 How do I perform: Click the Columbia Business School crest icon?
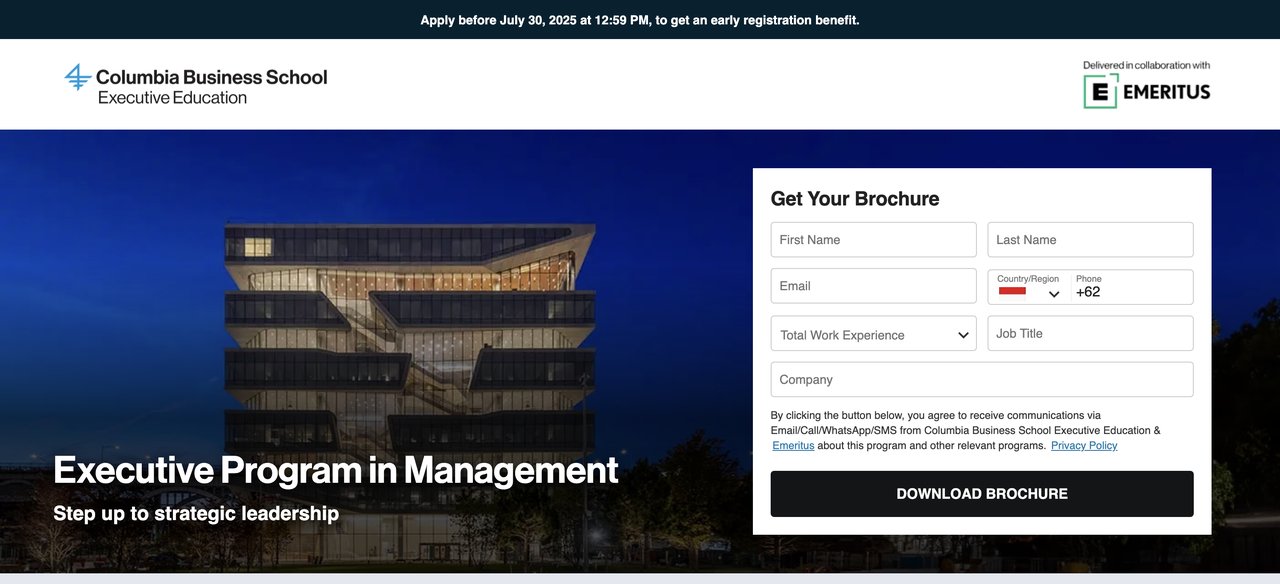click(x=77, y=77)
